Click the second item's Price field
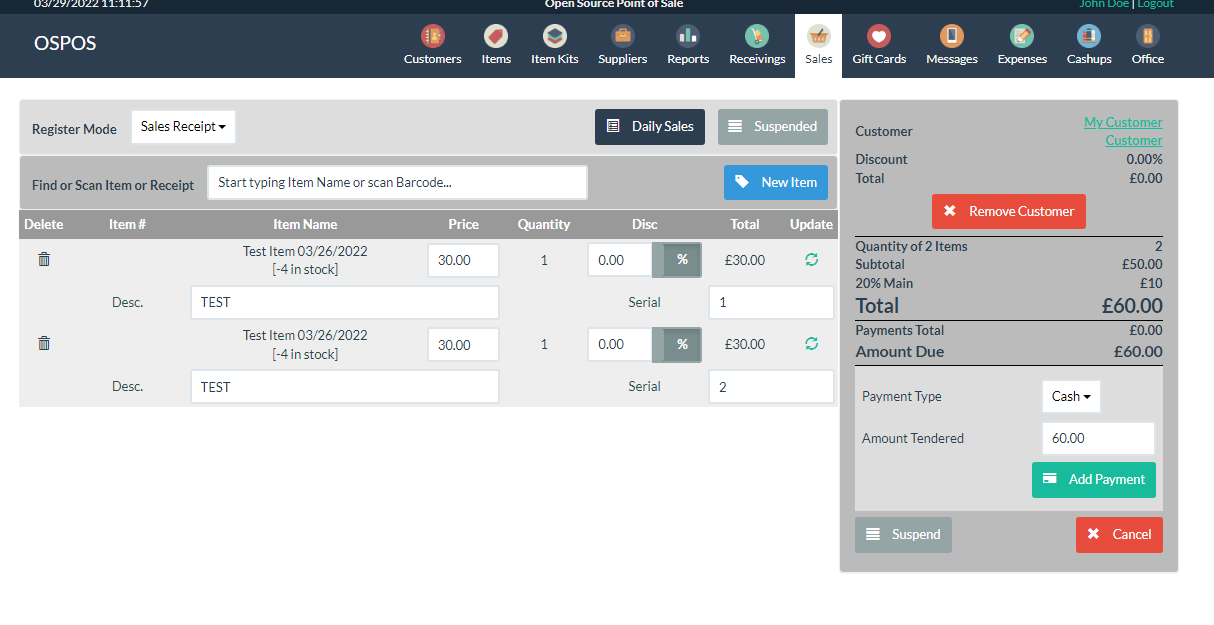The width and height of the screenshot is (1214, 625). 463,344
